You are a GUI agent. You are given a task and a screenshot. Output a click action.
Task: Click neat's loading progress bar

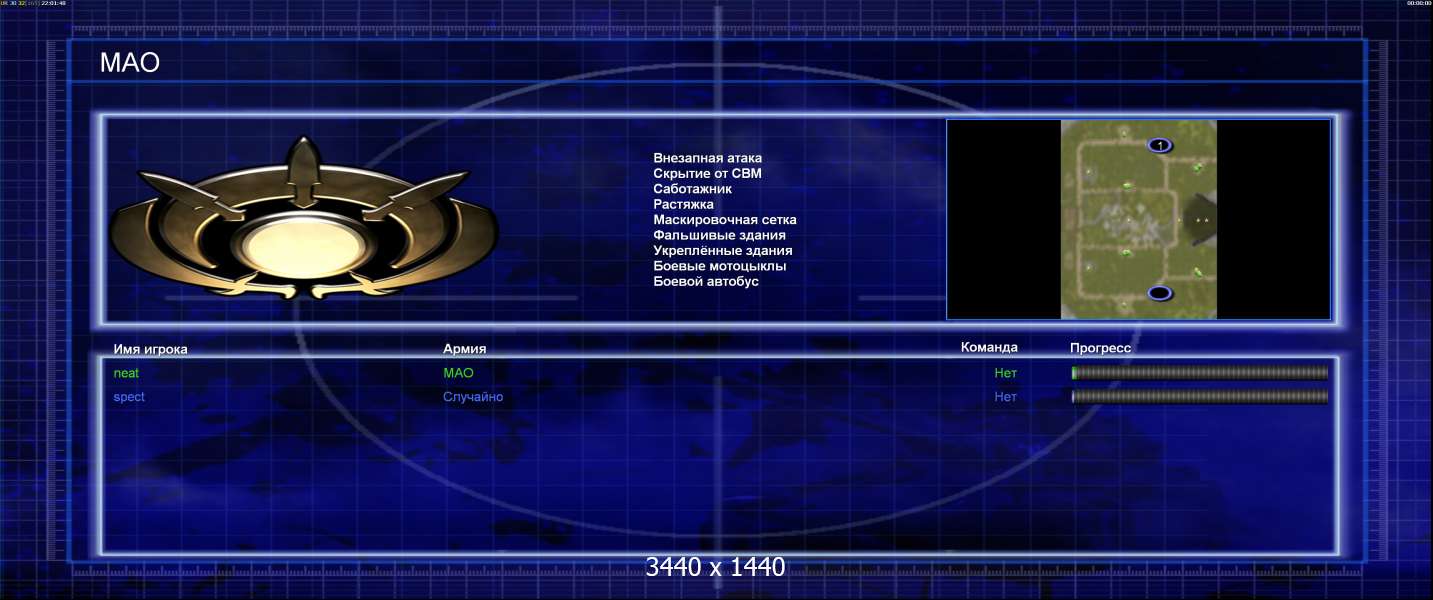[1200, 373]
